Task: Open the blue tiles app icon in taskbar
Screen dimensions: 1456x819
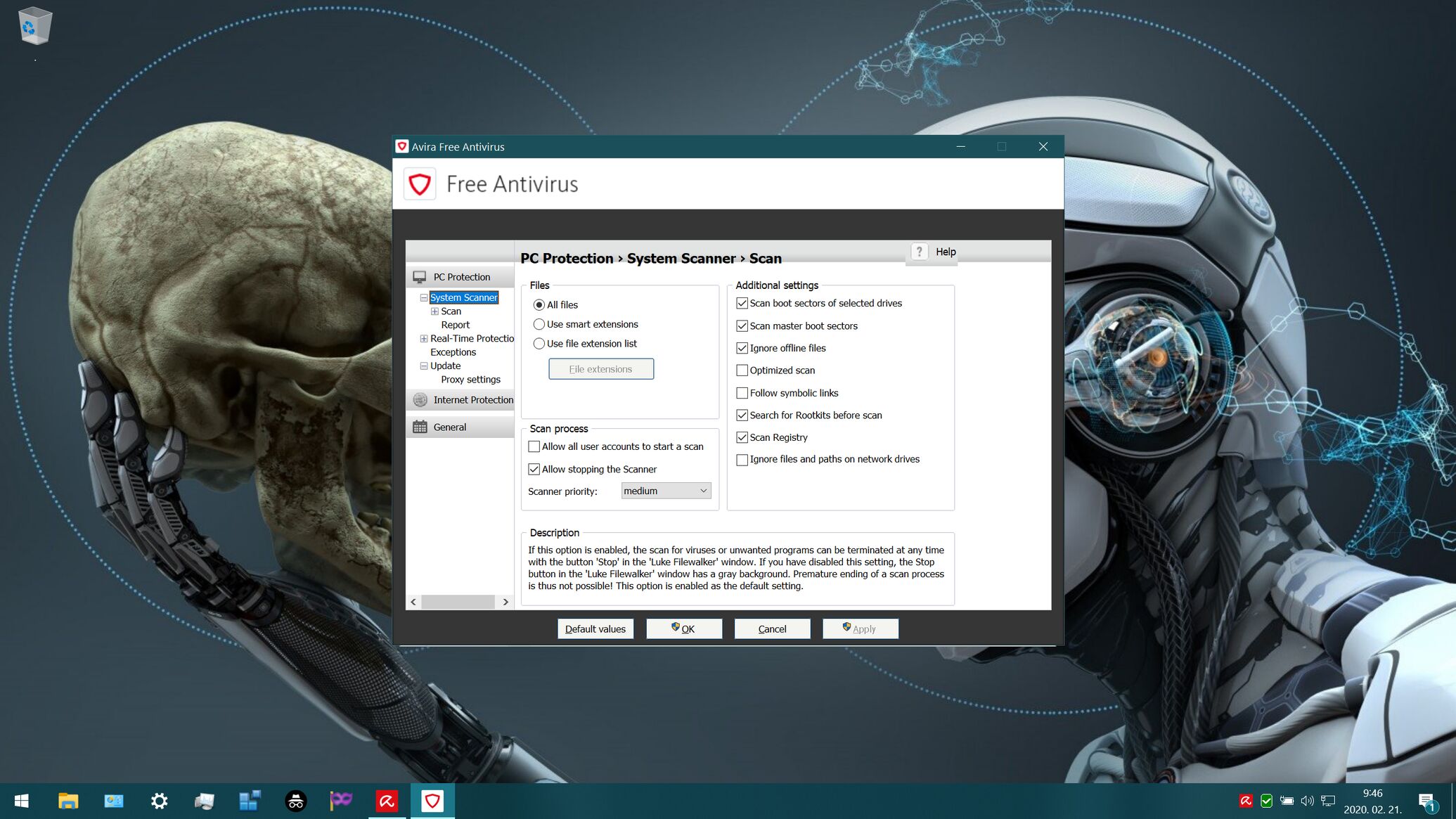Action: pyautogui.click(x=250, y=801)
